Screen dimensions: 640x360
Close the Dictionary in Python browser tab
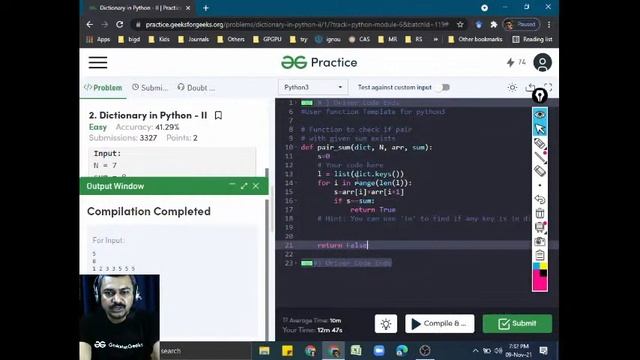(188, 8)
